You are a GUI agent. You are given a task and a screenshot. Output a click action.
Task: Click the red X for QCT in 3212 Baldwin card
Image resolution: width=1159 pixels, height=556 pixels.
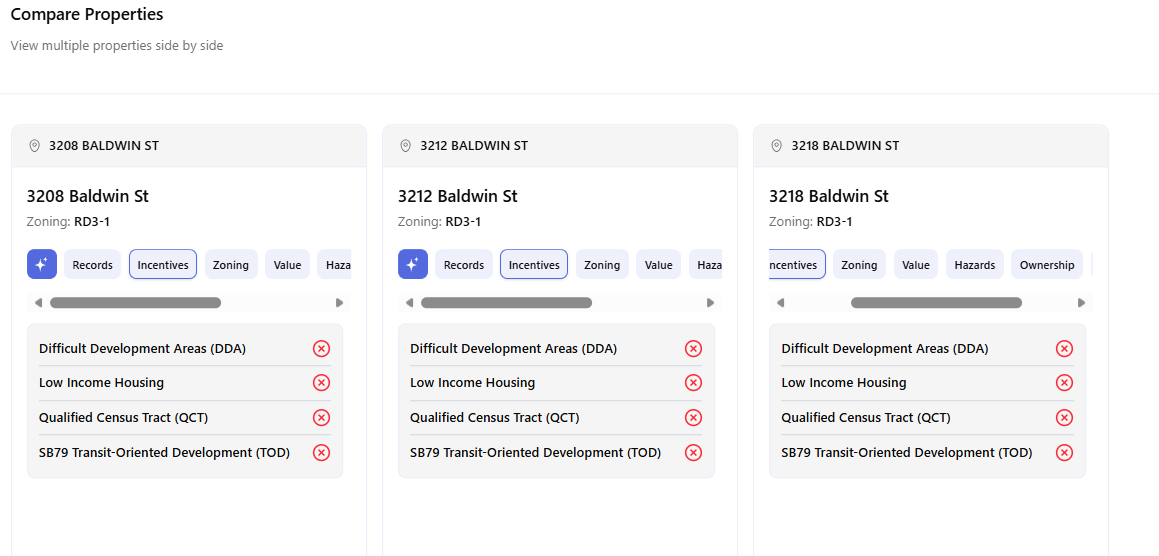[x=693, y=418]
